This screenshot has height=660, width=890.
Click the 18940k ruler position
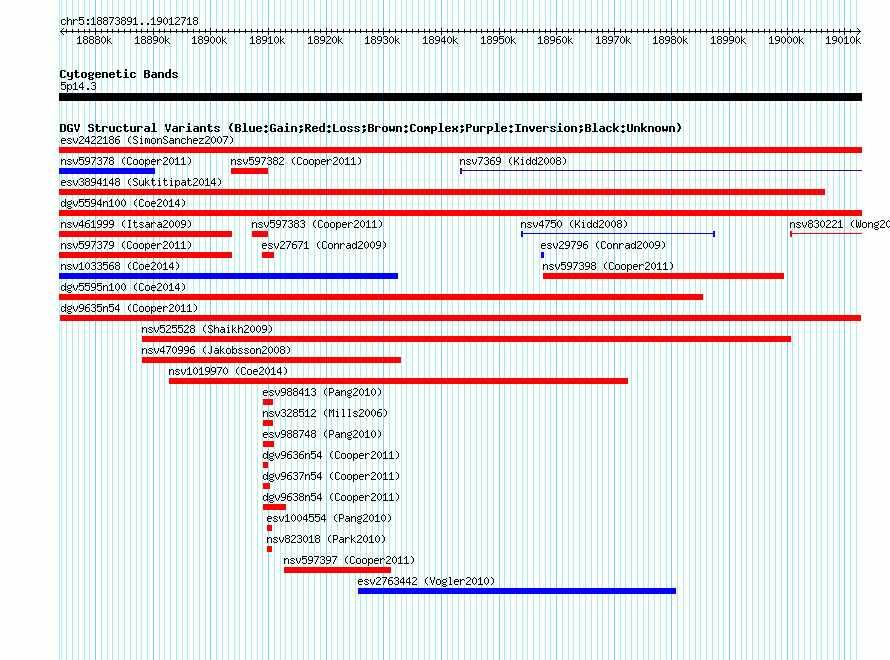click(440, 40)
